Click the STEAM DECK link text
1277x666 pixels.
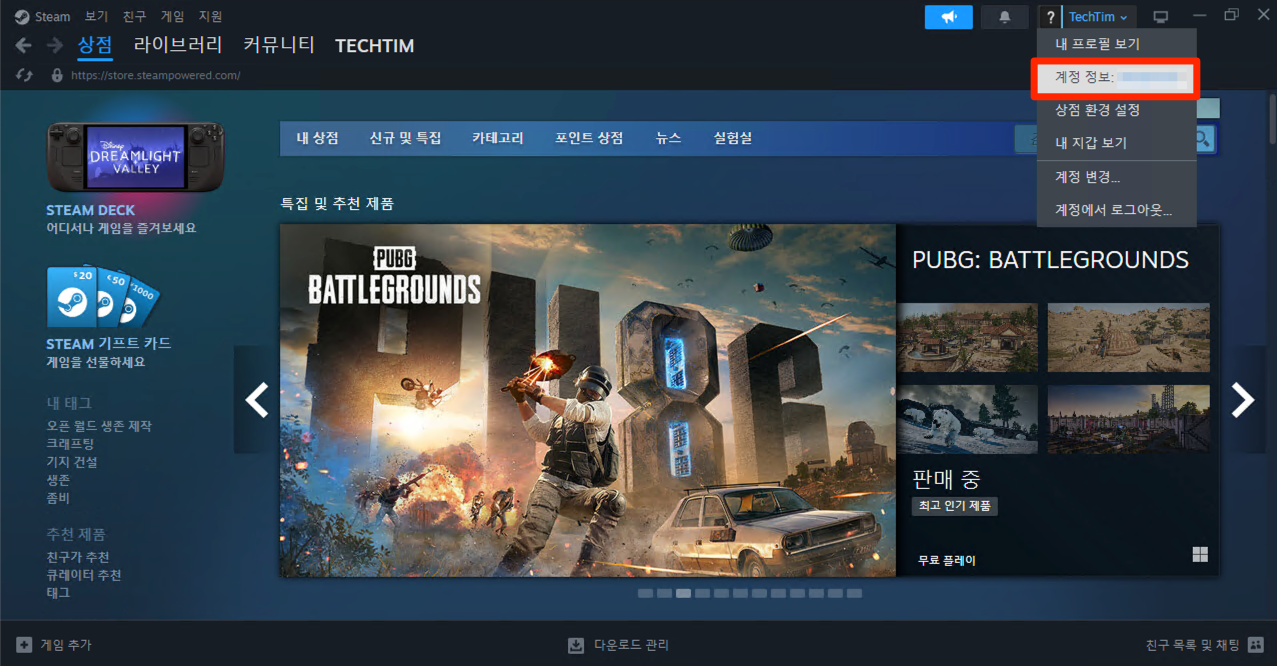pyautogui.click(x=91, y=210)
